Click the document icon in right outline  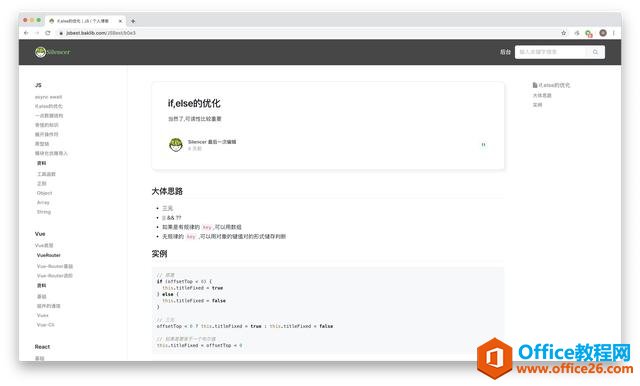click(x=535, y=85)
